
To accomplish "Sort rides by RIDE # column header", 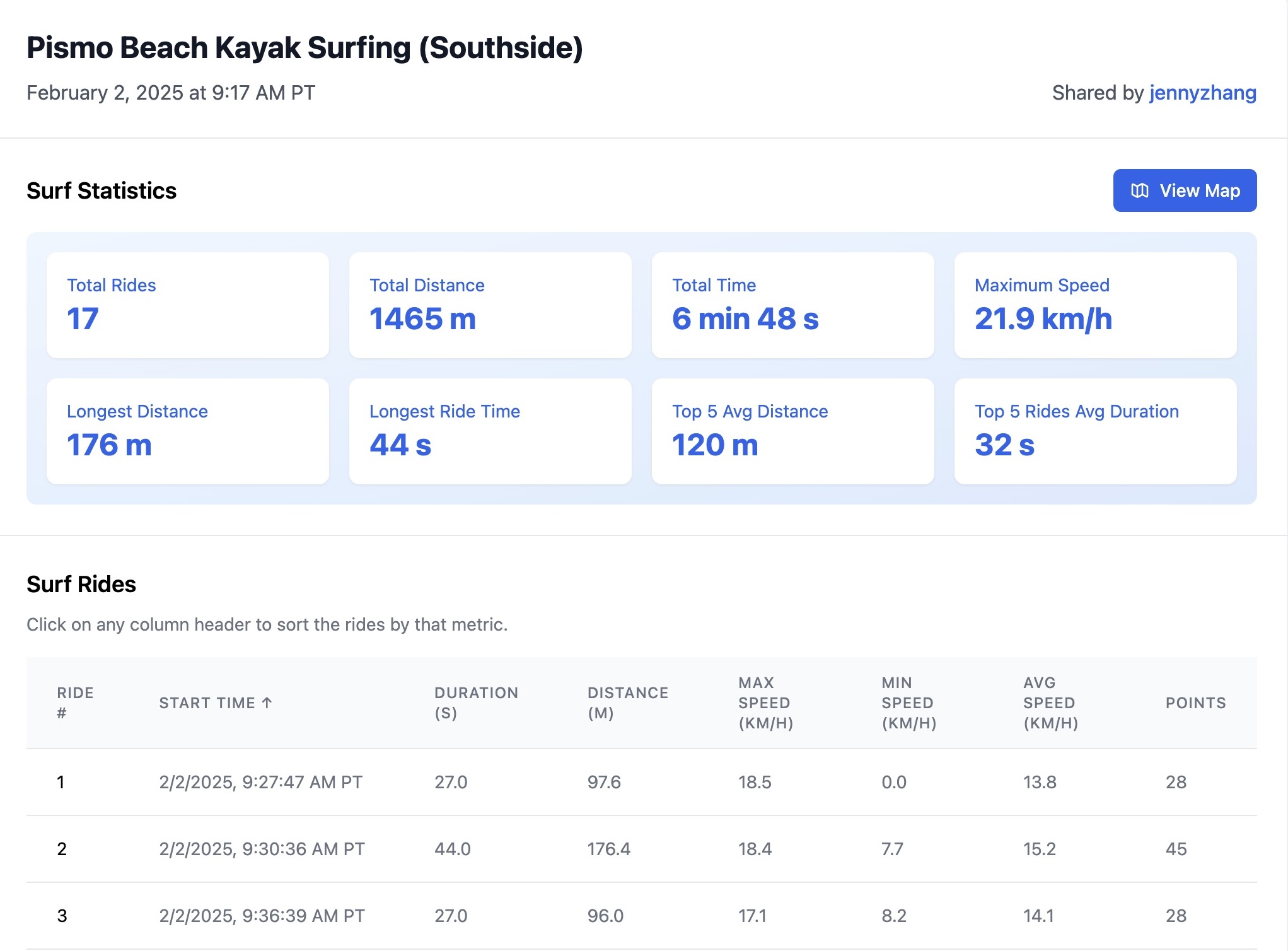I will pyautogui.click(x=75, y=703).
